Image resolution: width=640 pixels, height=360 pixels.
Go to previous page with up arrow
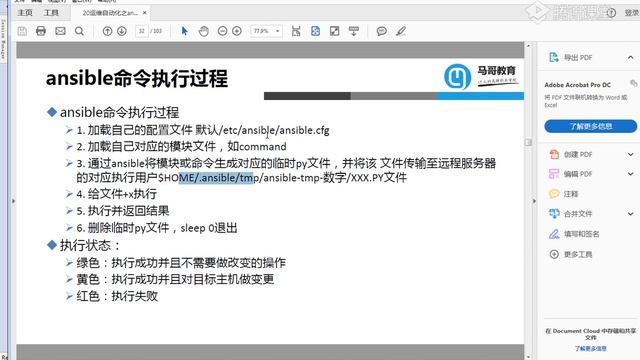tap(107, 31)
